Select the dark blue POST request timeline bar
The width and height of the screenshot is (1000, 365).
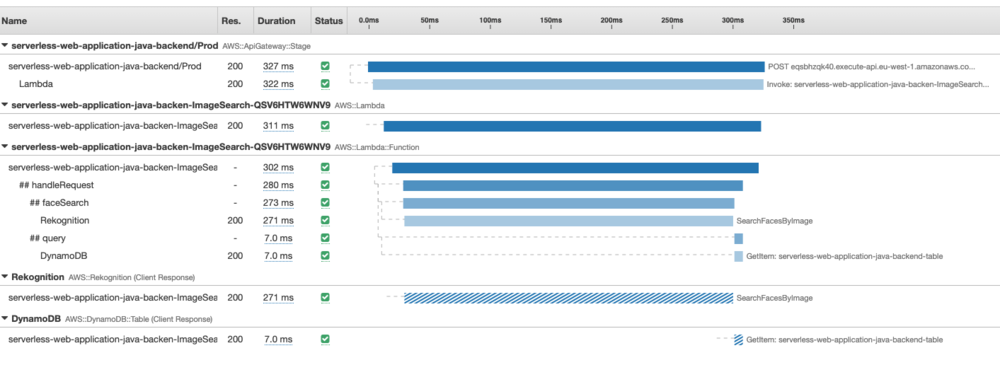tap(566, 66)
